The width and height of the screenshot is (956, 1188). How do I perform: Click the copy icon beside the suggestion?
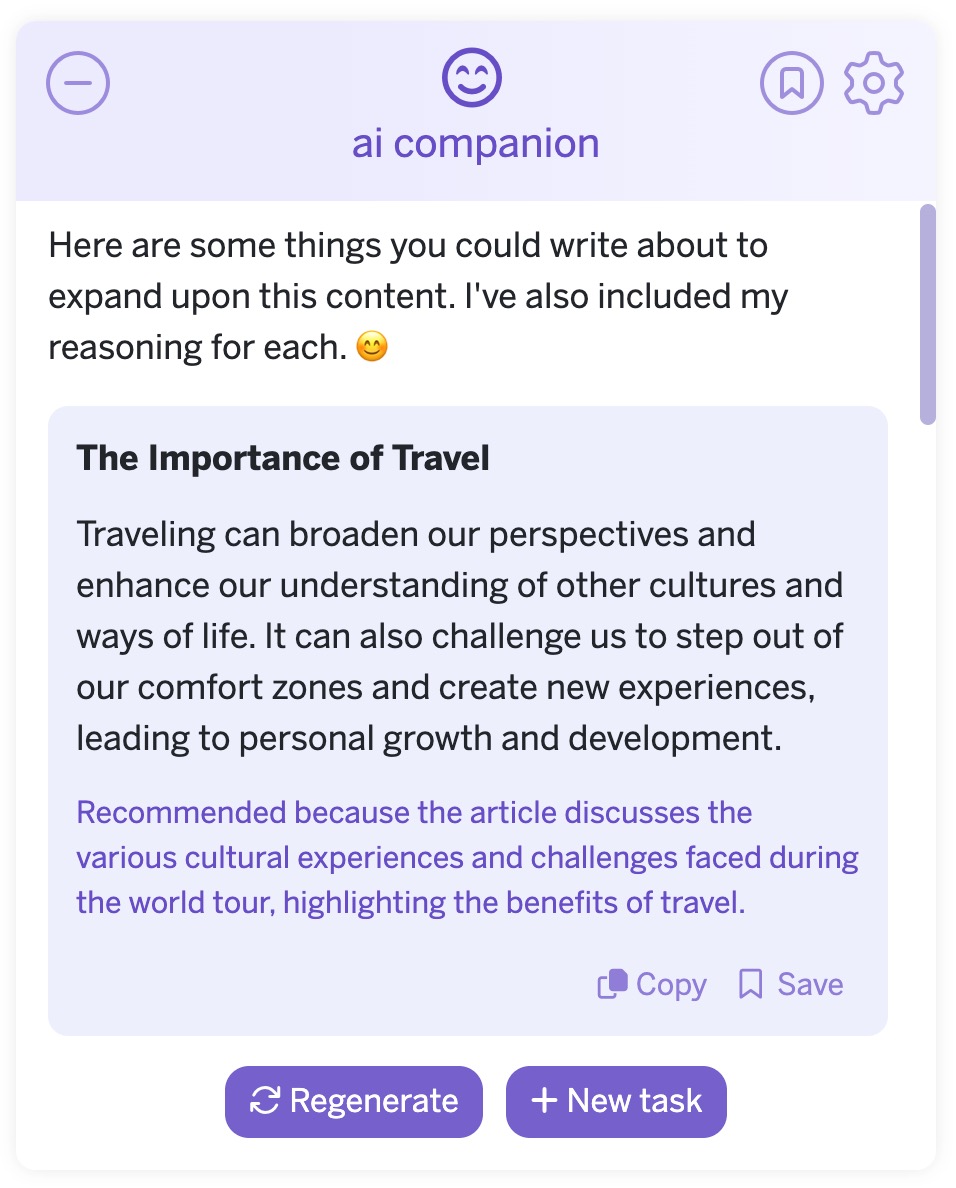coord(614,984)
